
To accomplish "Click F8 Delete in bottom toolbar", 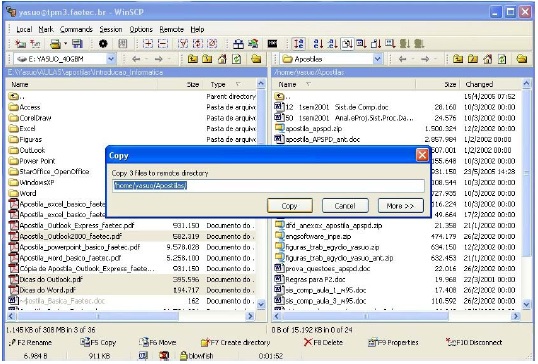I will [x=323, y=342].
